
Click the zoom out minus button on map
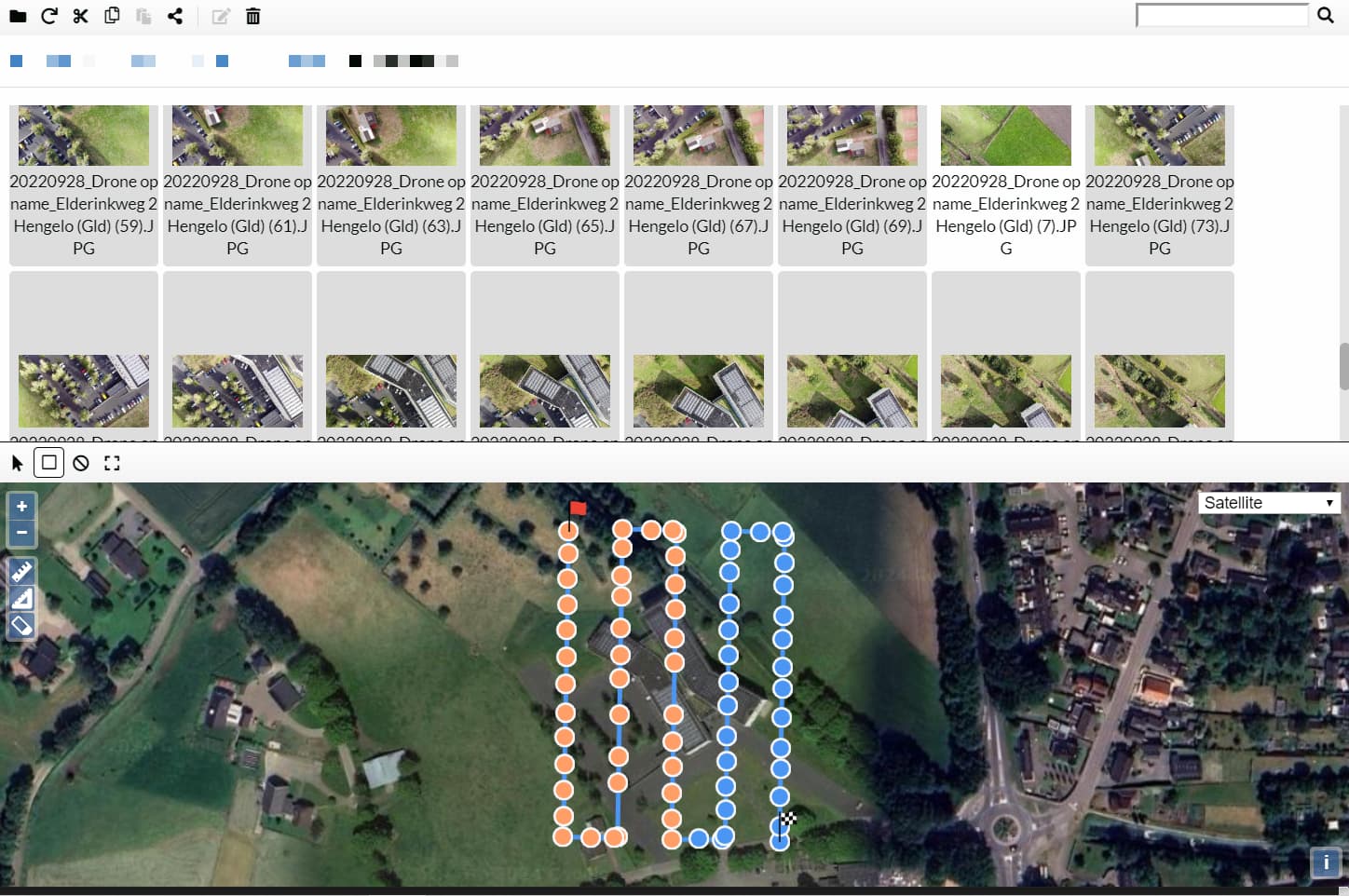21,533
